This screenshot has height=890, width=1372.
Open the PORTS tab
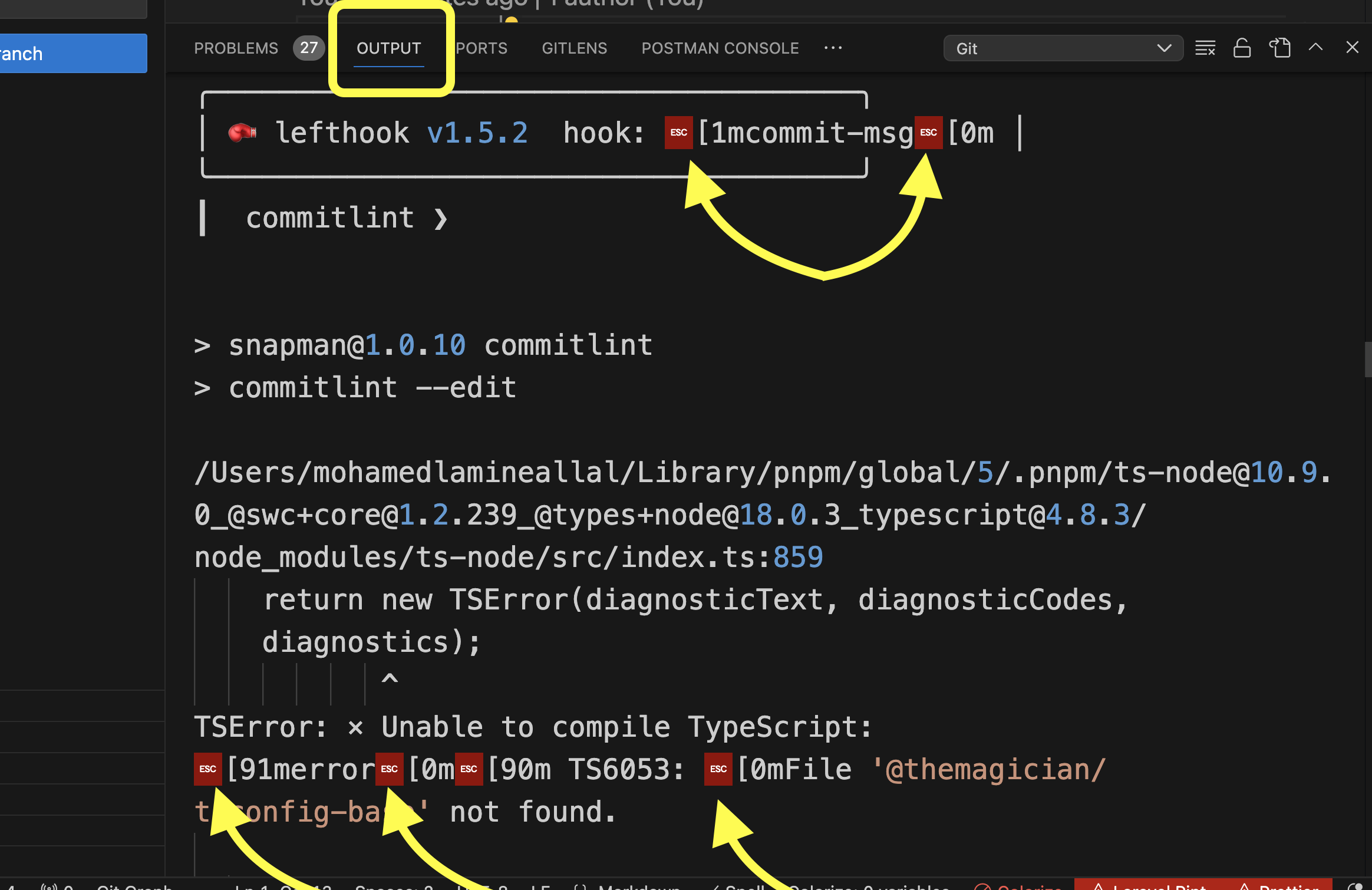(x=481, y=48)
